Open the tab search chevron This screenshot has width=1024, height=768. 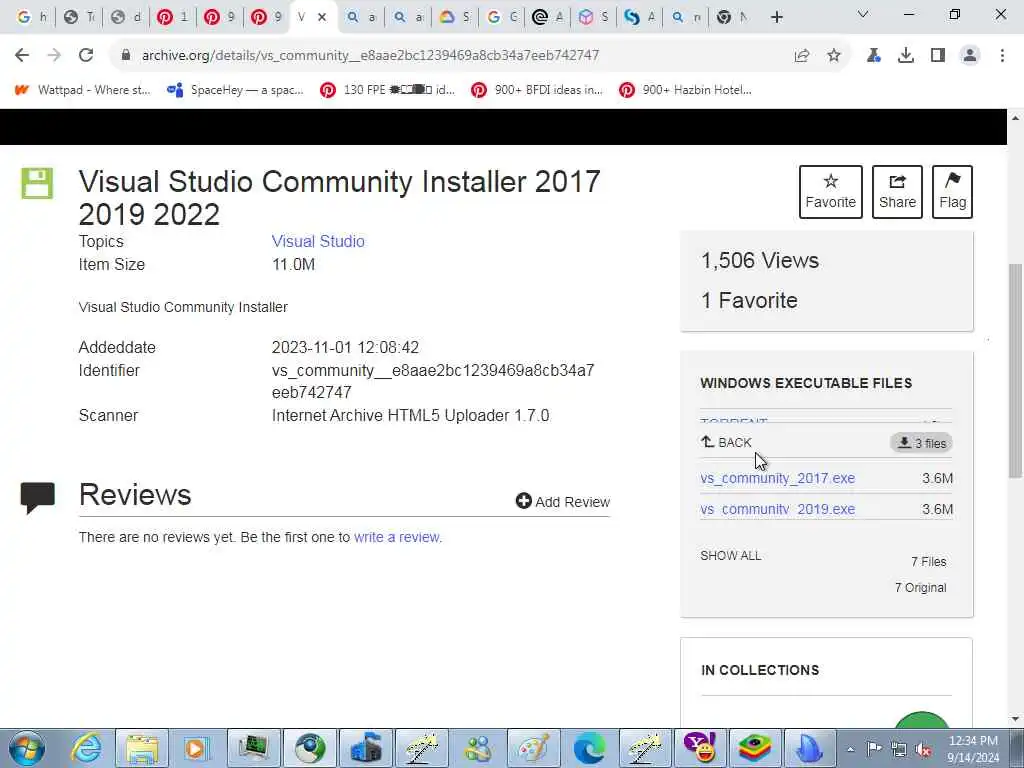point(863,14)
